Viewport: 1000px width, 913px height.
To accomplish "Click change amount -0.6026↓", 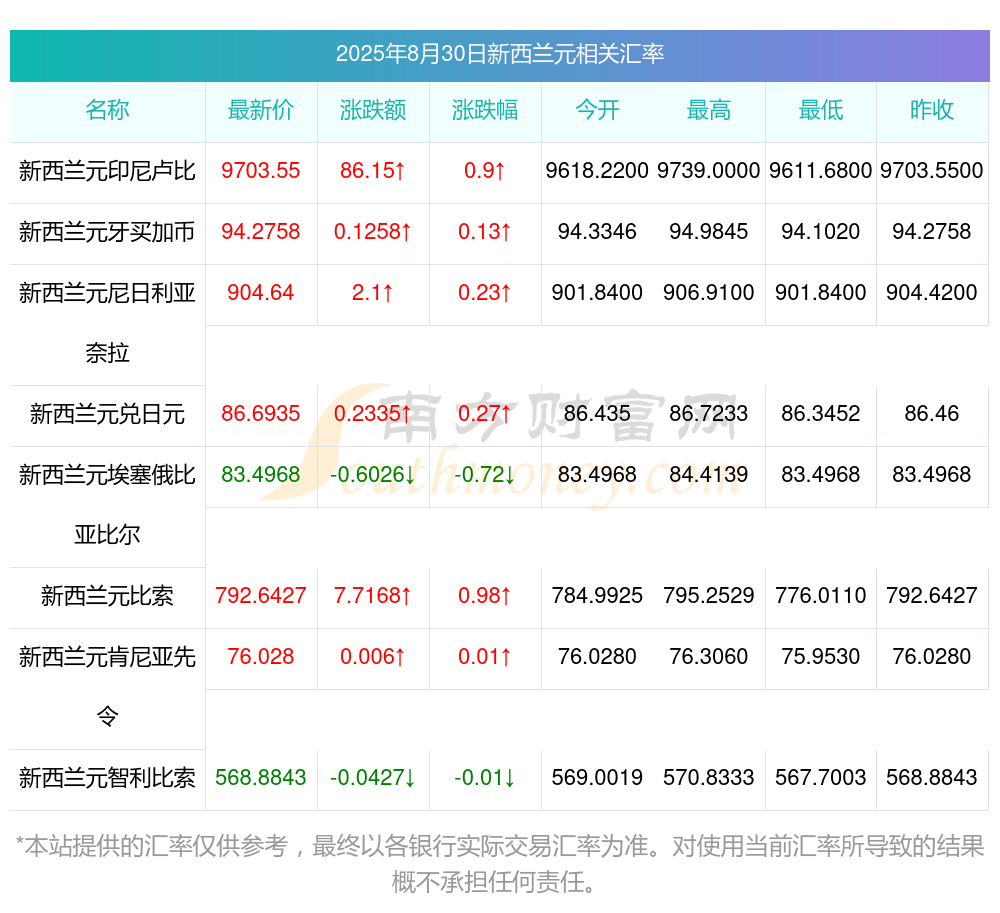I will [372, 475].
